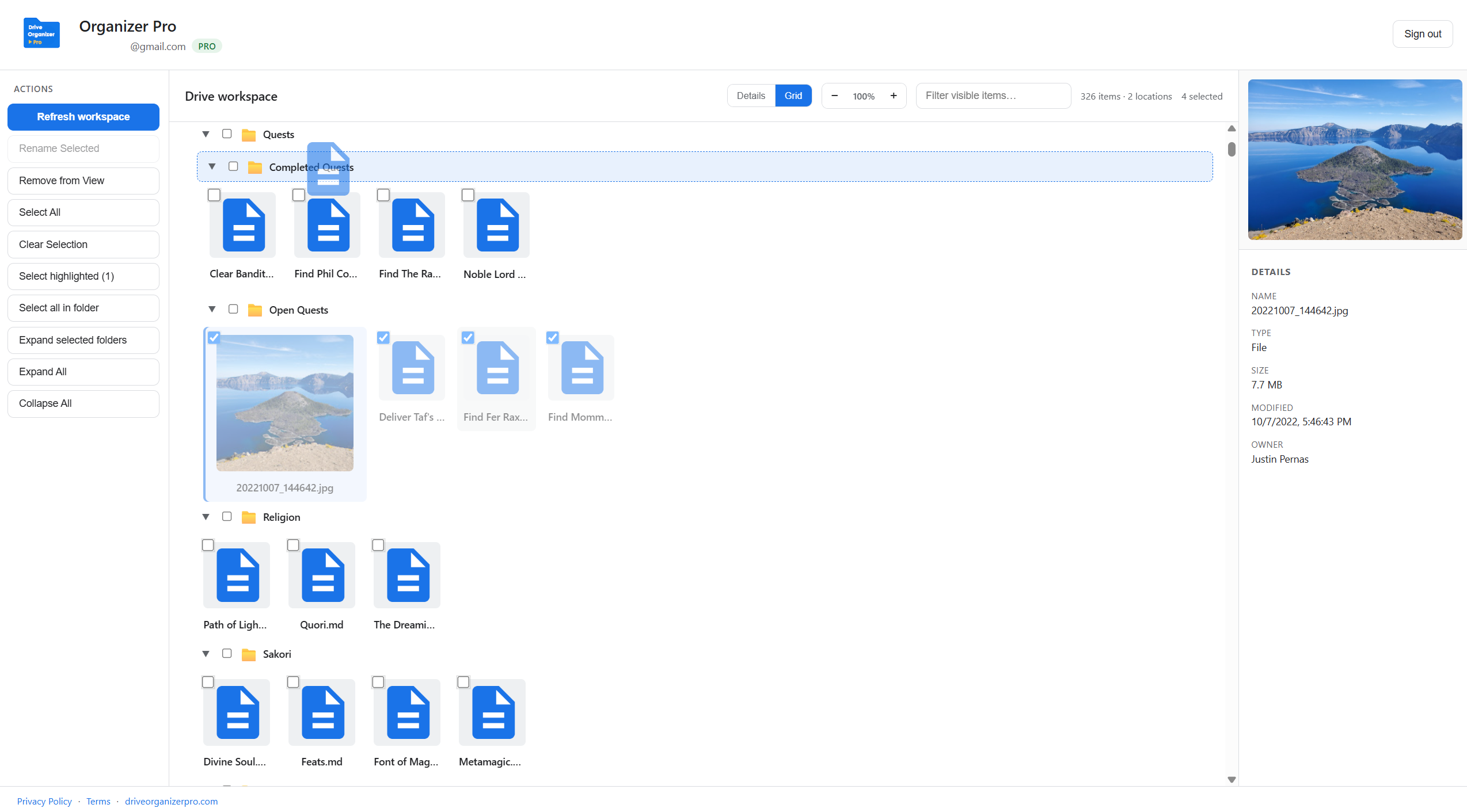Screen dimensions: 1467x812
Task: Click the Find Momm... document icon
Action: pos(582,368)
